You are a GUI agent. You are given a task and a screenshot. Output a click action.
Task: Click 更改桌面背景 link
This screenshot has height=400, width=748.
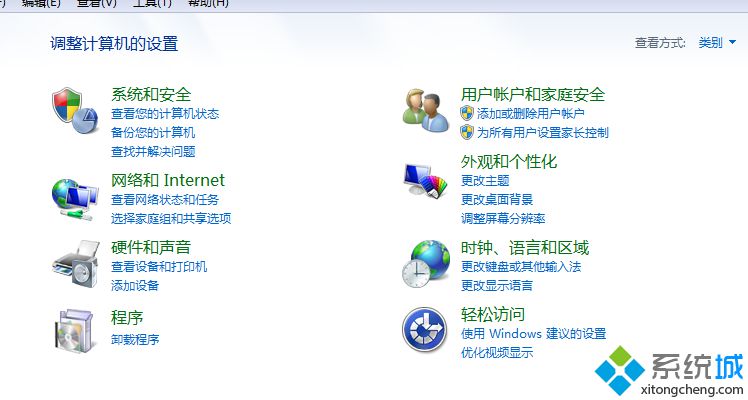[497, 199]
